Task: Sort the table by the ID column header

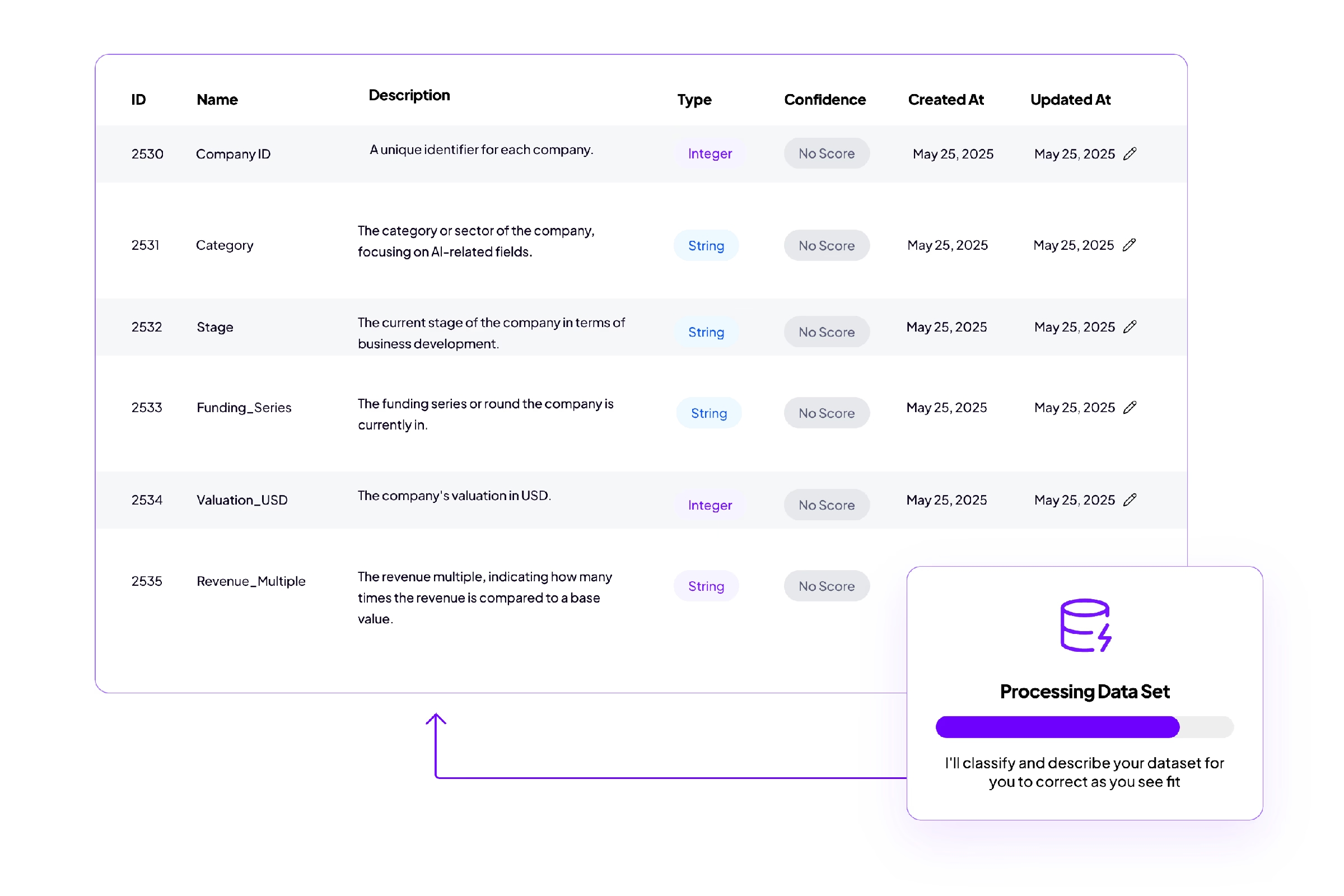Action: [x=138, y=99]
